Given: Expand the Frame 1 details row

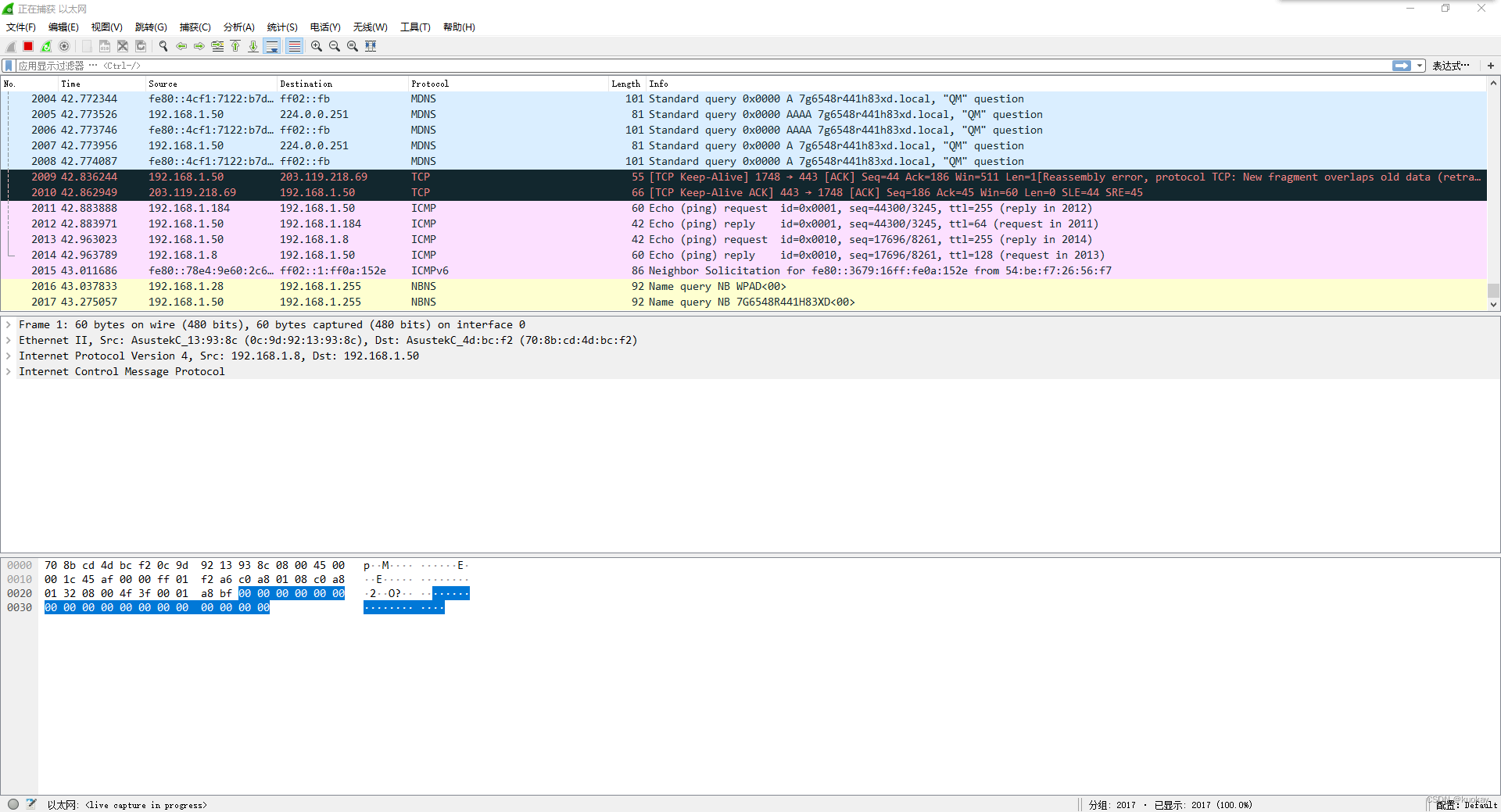Looking at the screenshot, I should click(x=9, y=325).
